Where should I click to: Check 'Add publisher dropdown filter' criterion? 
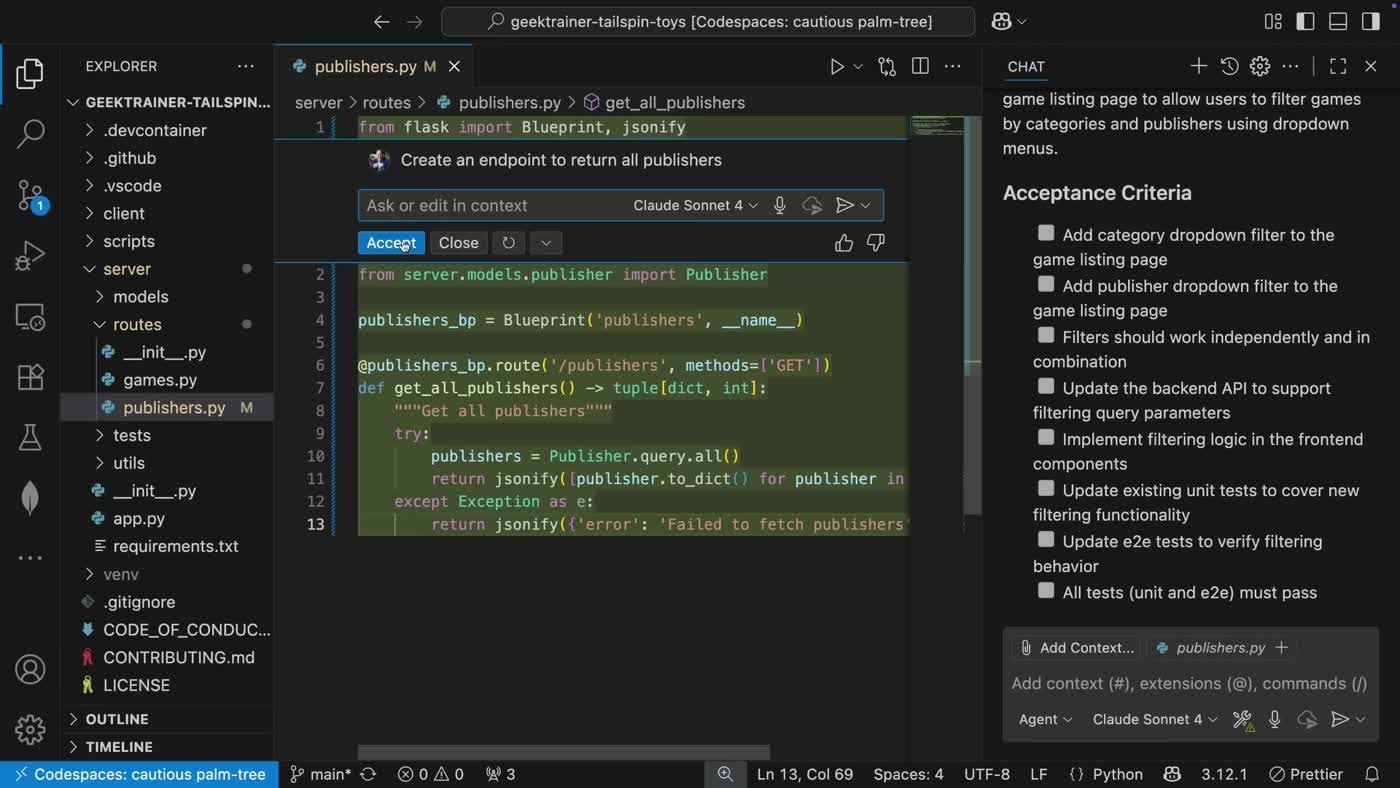[x=1046, y=284]
